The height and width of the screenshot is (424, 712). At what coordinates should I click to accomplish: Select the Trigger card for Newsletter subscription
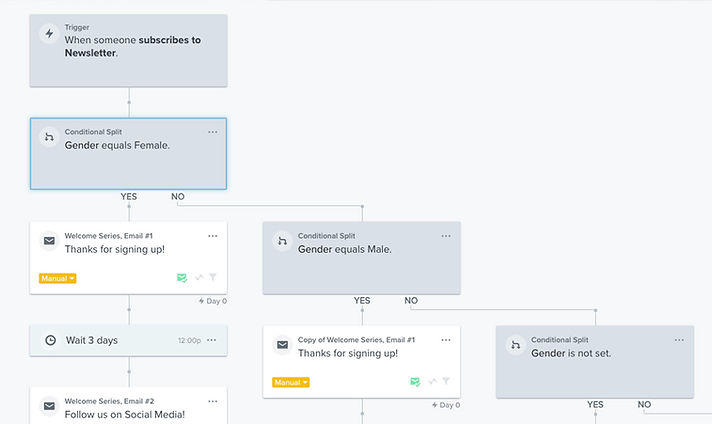point(129,50)
